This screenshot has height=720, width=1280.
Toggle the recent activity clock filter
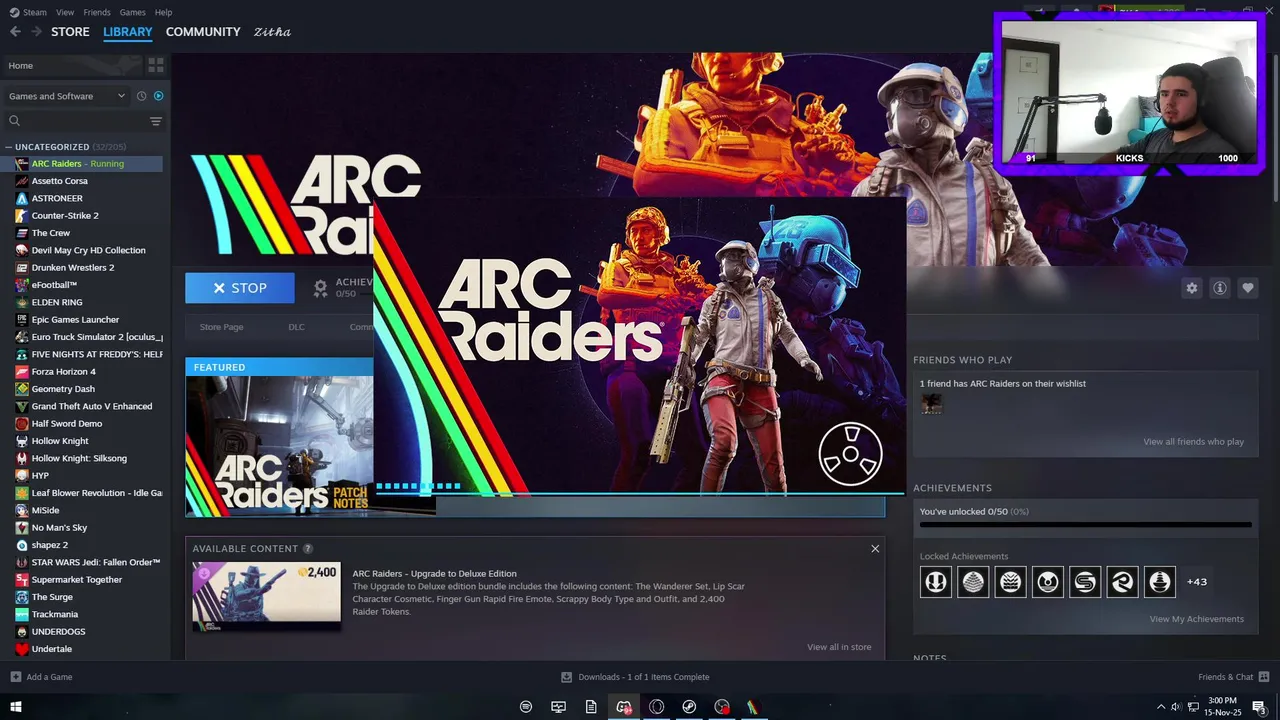click(x=141, y=96)
